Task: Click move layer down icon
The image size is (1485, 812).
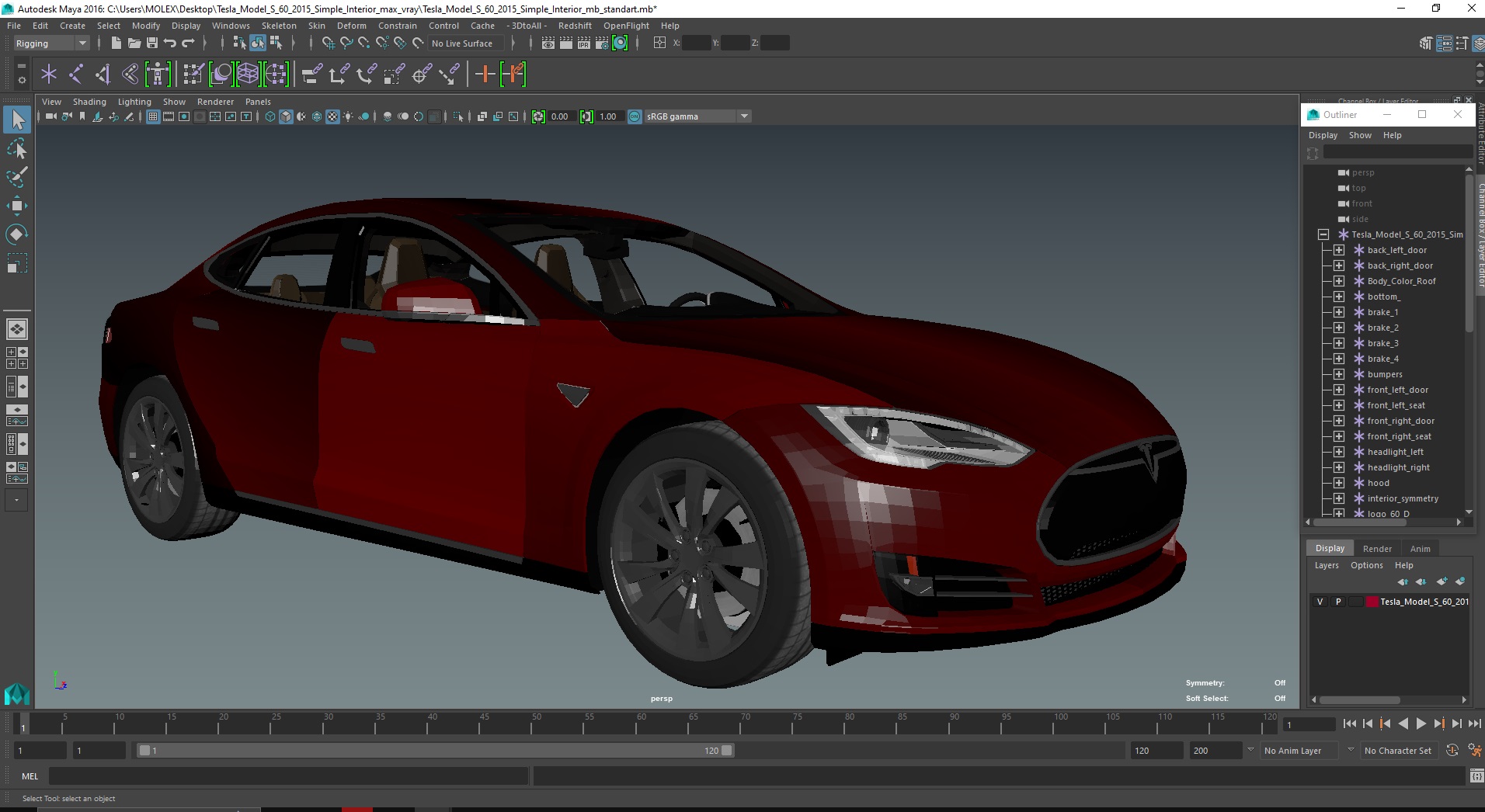Action: (x=1421, y=581)
